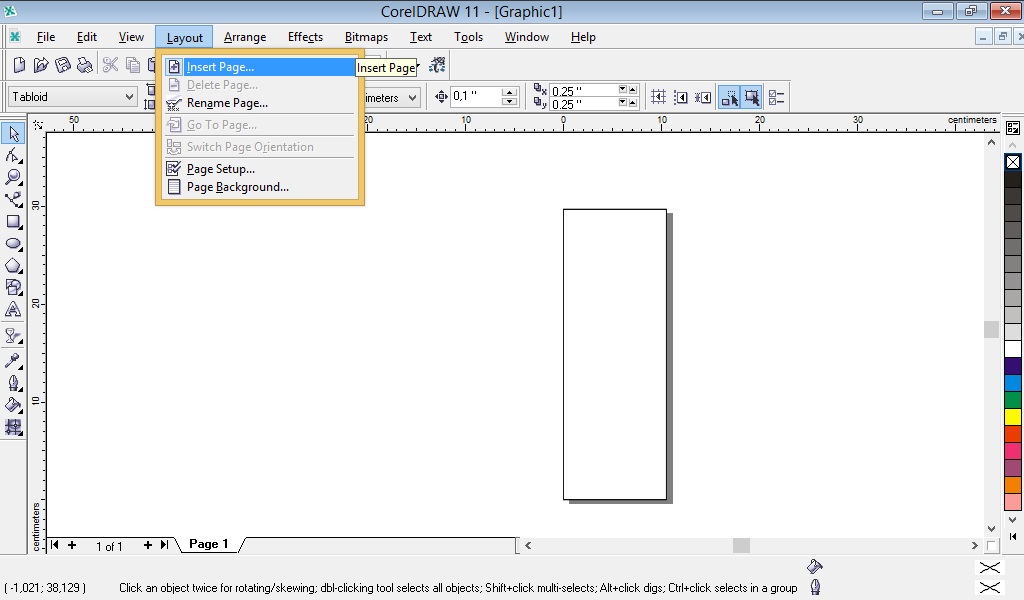Go to last page navigator button

pos(164,545)
